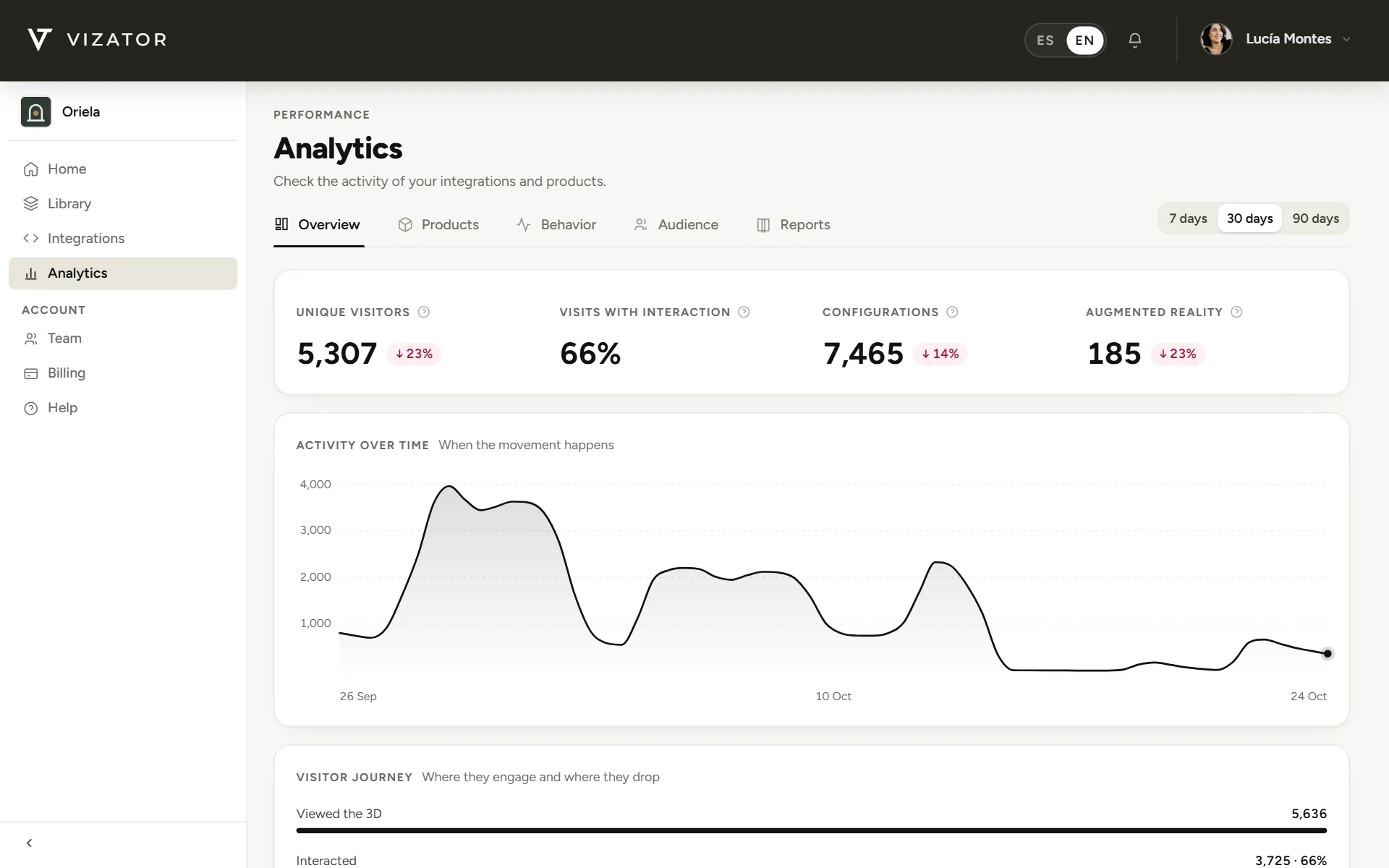The width and height of the screenshot is (1389, 868).
Task: Click the Configurations 14% drop badge
Action: tap(940, 354)
